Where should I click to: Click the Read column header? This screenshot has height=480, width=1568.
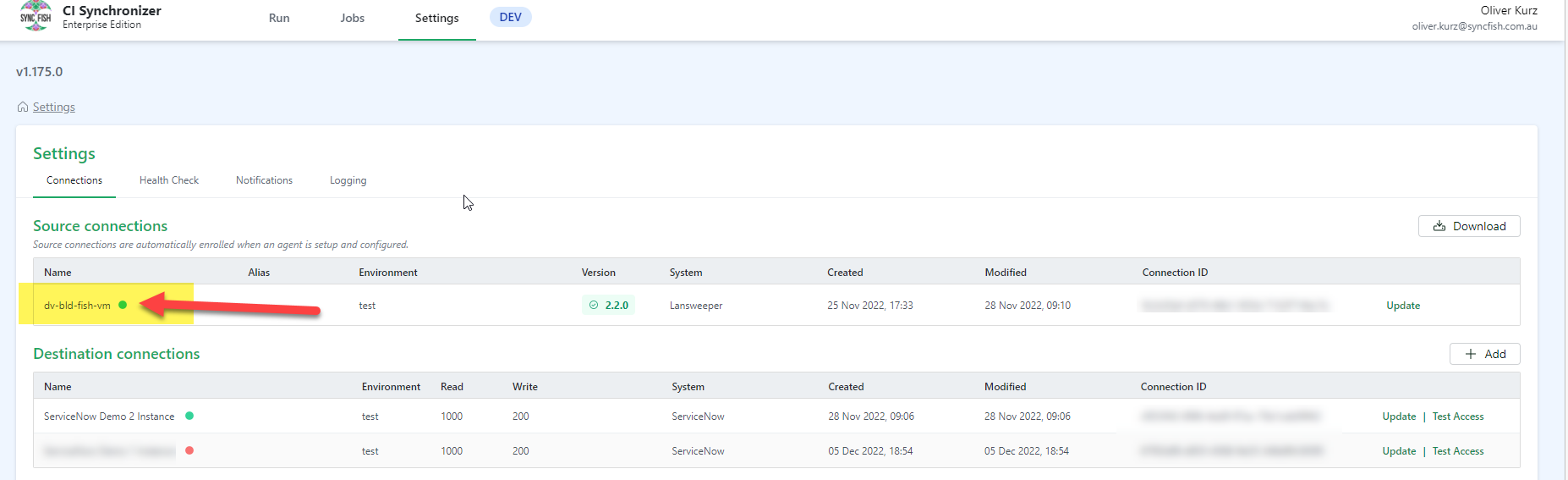452,387
